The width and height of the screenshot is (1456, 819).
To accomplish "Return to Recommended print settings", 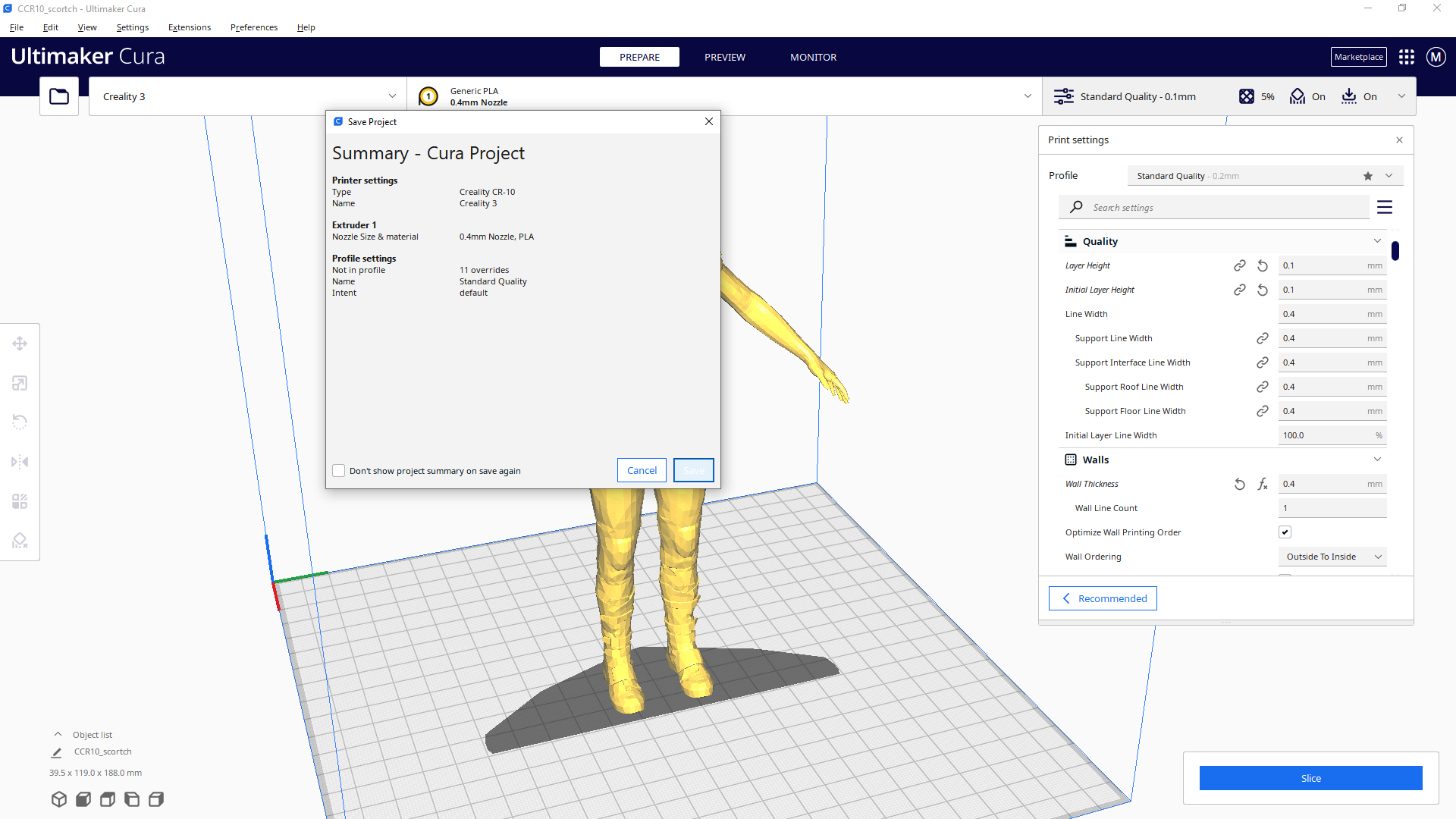I will click(x=1102, y=598).
